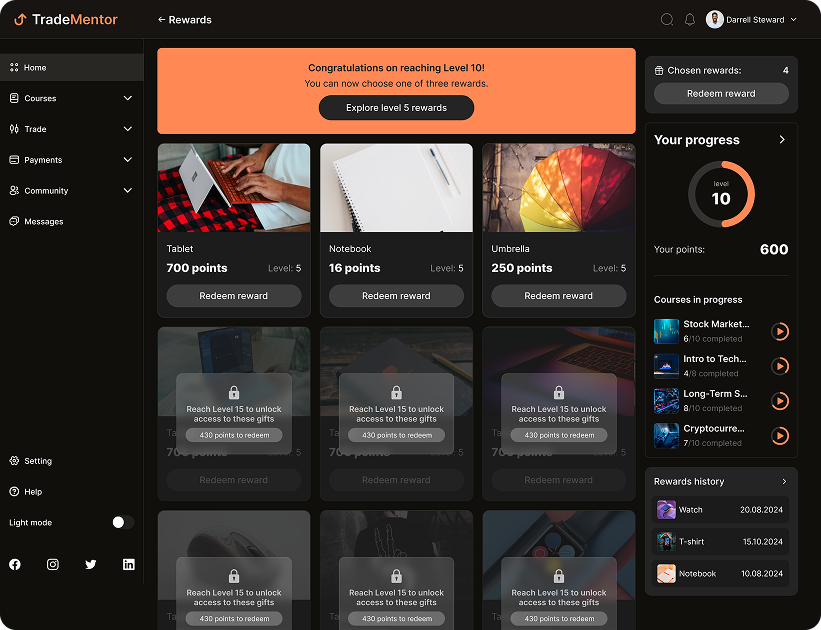
Task: Expand the Payments menu chevron
Action: 128,160
